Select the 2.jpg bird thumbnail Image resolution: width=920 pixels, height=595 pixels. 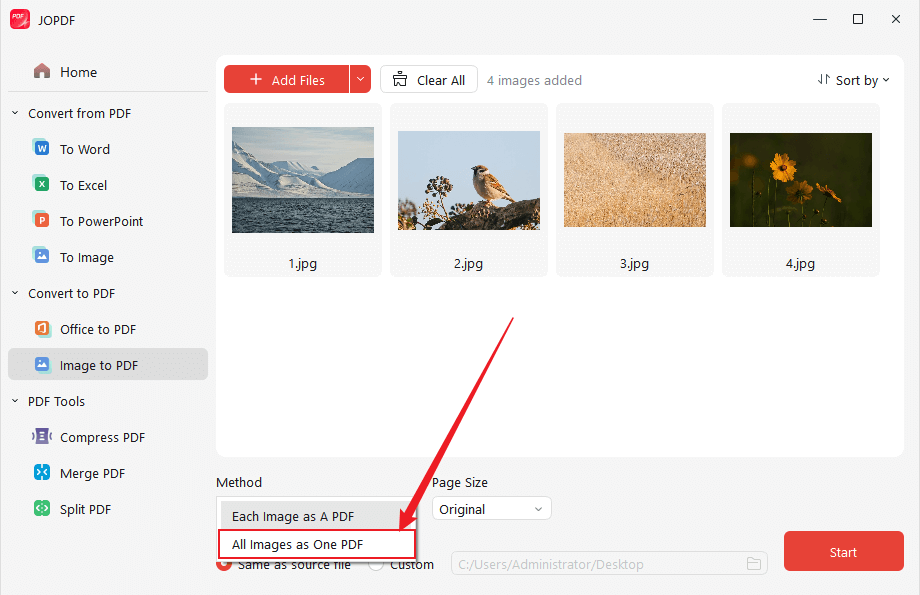click(x=468, y=179)
